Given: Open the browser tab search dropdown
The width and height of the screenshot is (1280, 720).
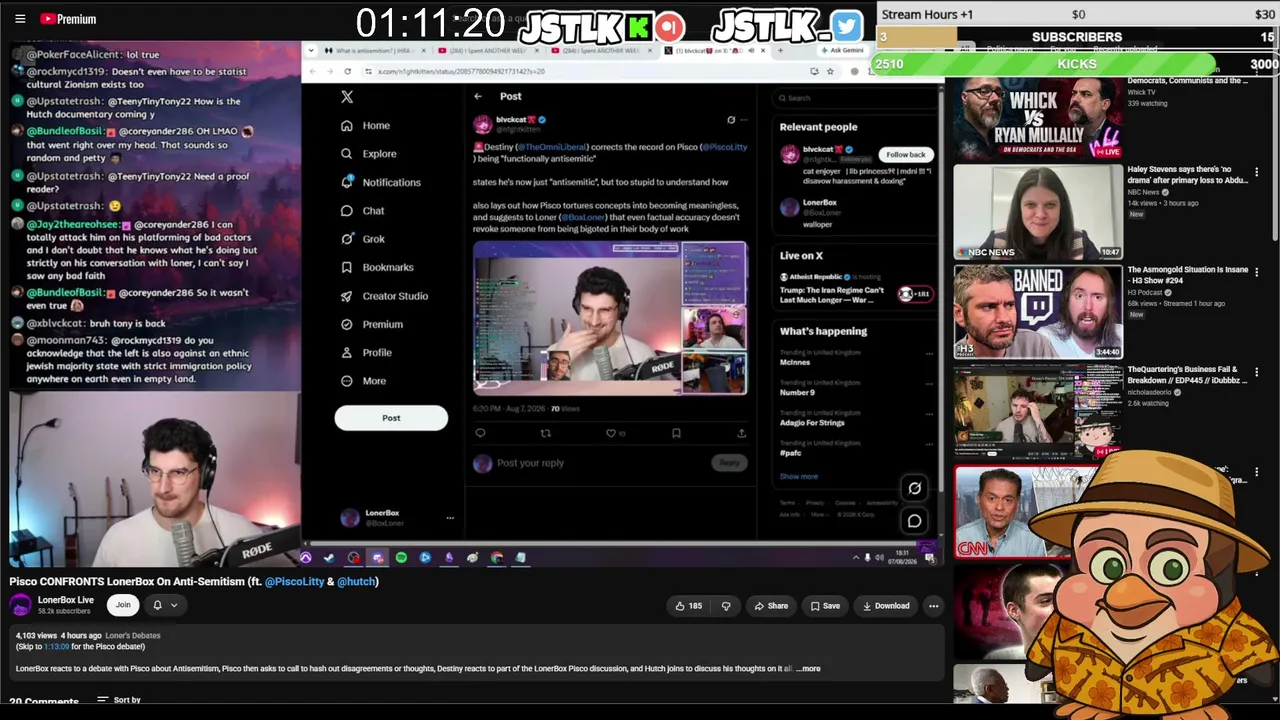Looking at the screenshot, I should [310, 50].
